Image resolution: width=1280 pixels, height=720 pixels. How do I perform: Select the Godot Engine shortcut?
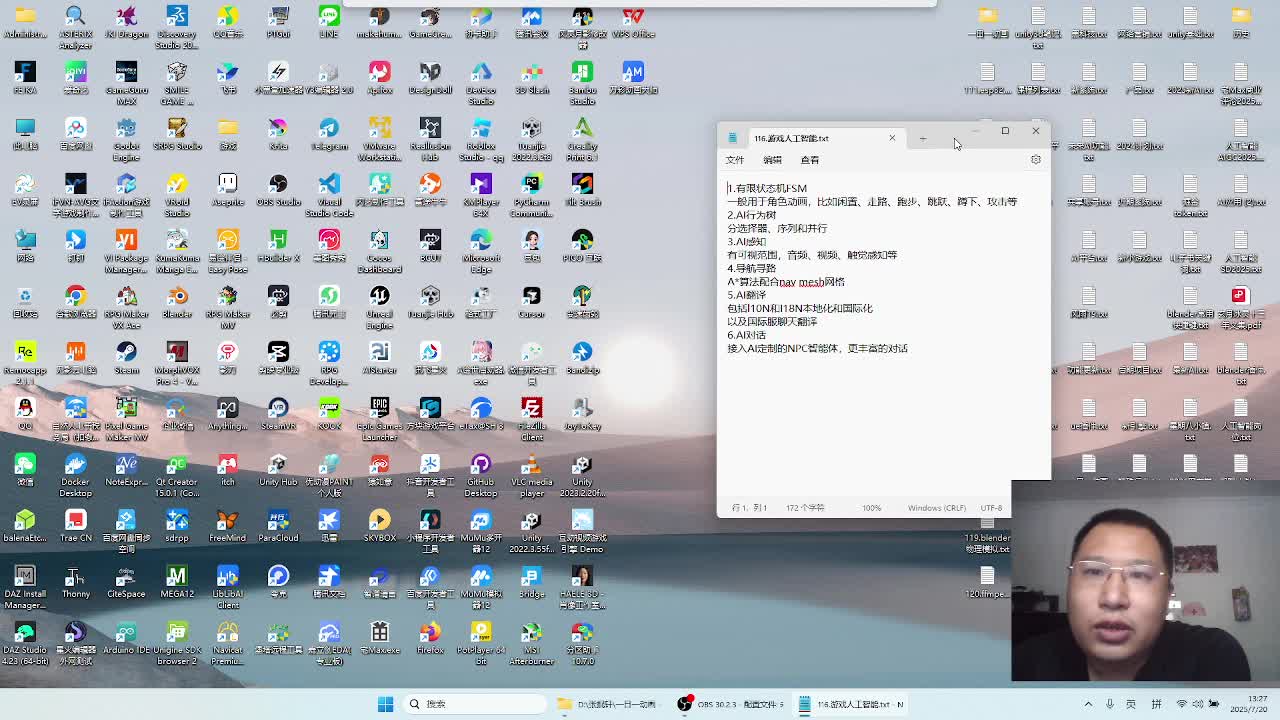126,129
